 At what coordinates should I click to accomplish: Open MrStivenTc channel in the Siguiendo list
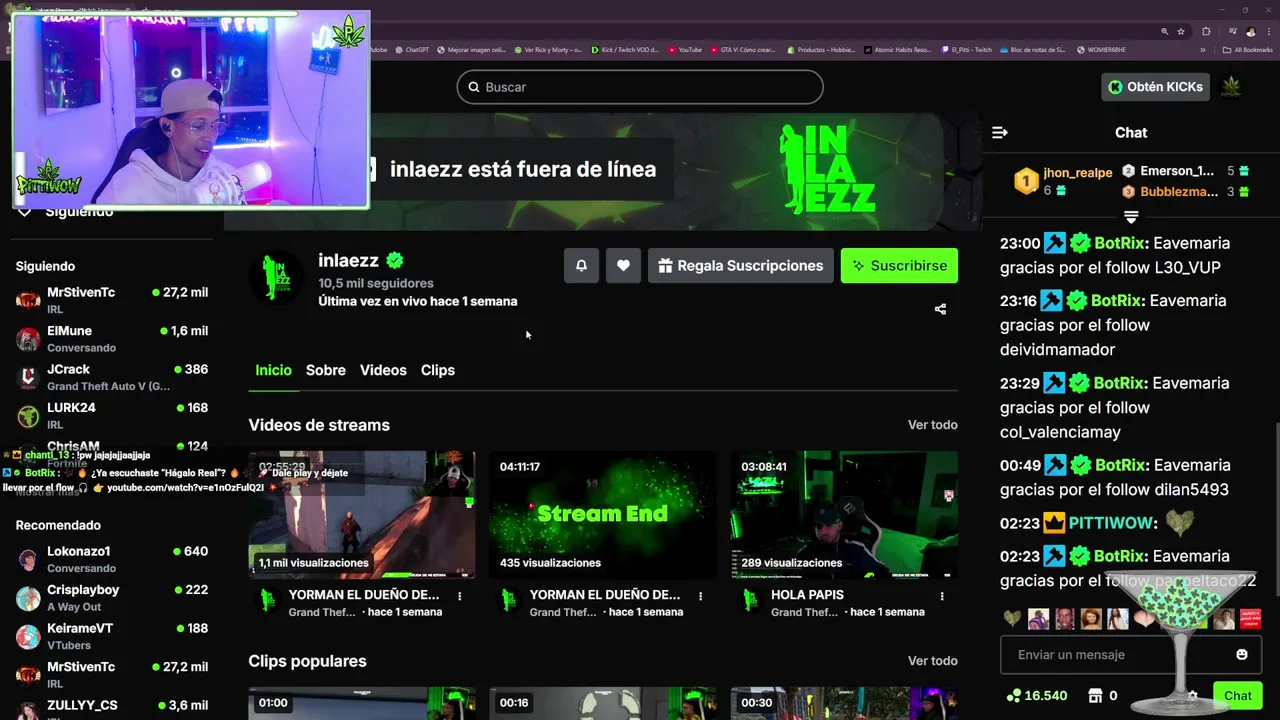point(111,301)
